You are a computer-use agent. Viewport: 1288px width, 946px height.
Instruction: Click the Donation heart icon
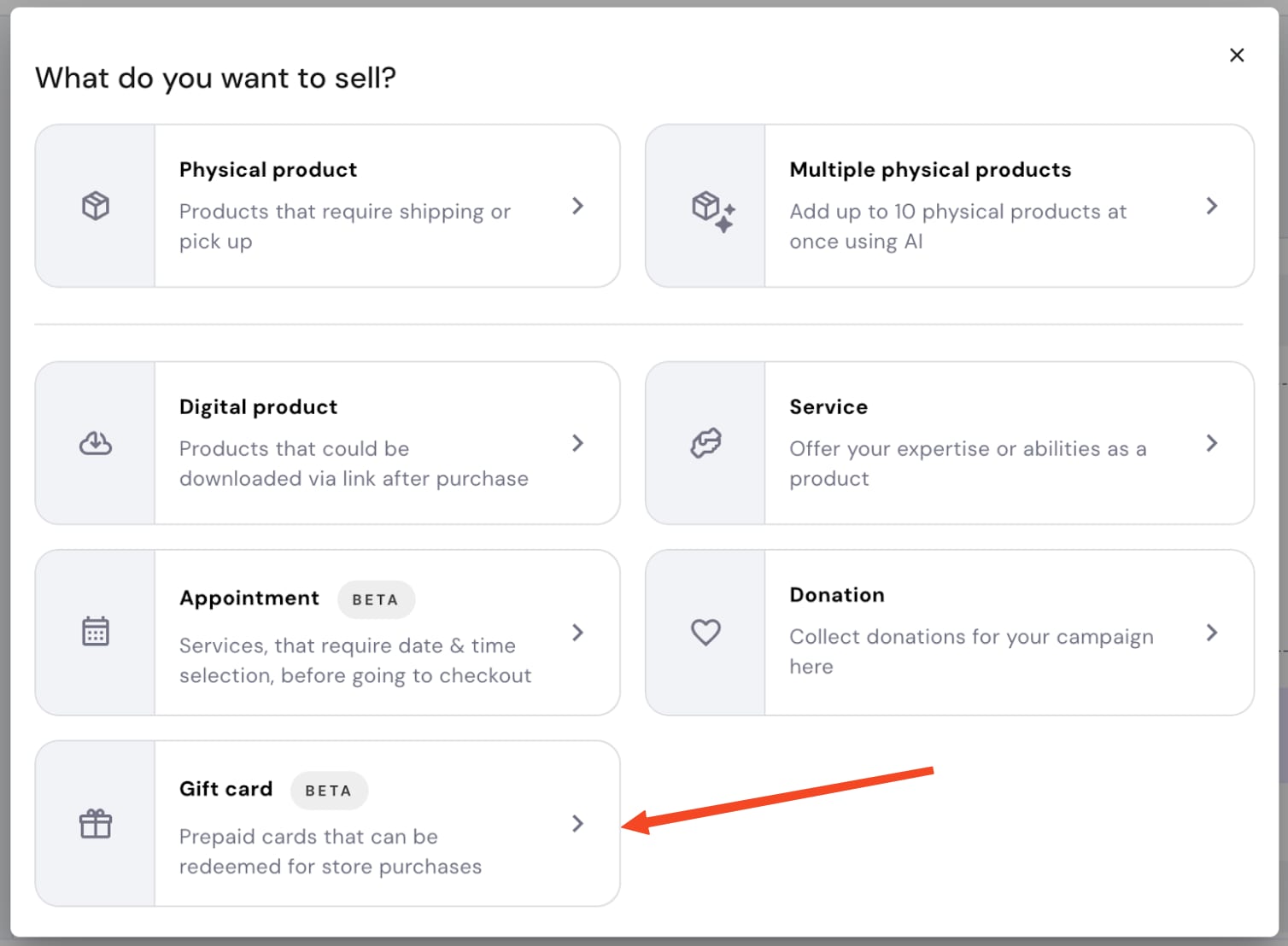705,633
